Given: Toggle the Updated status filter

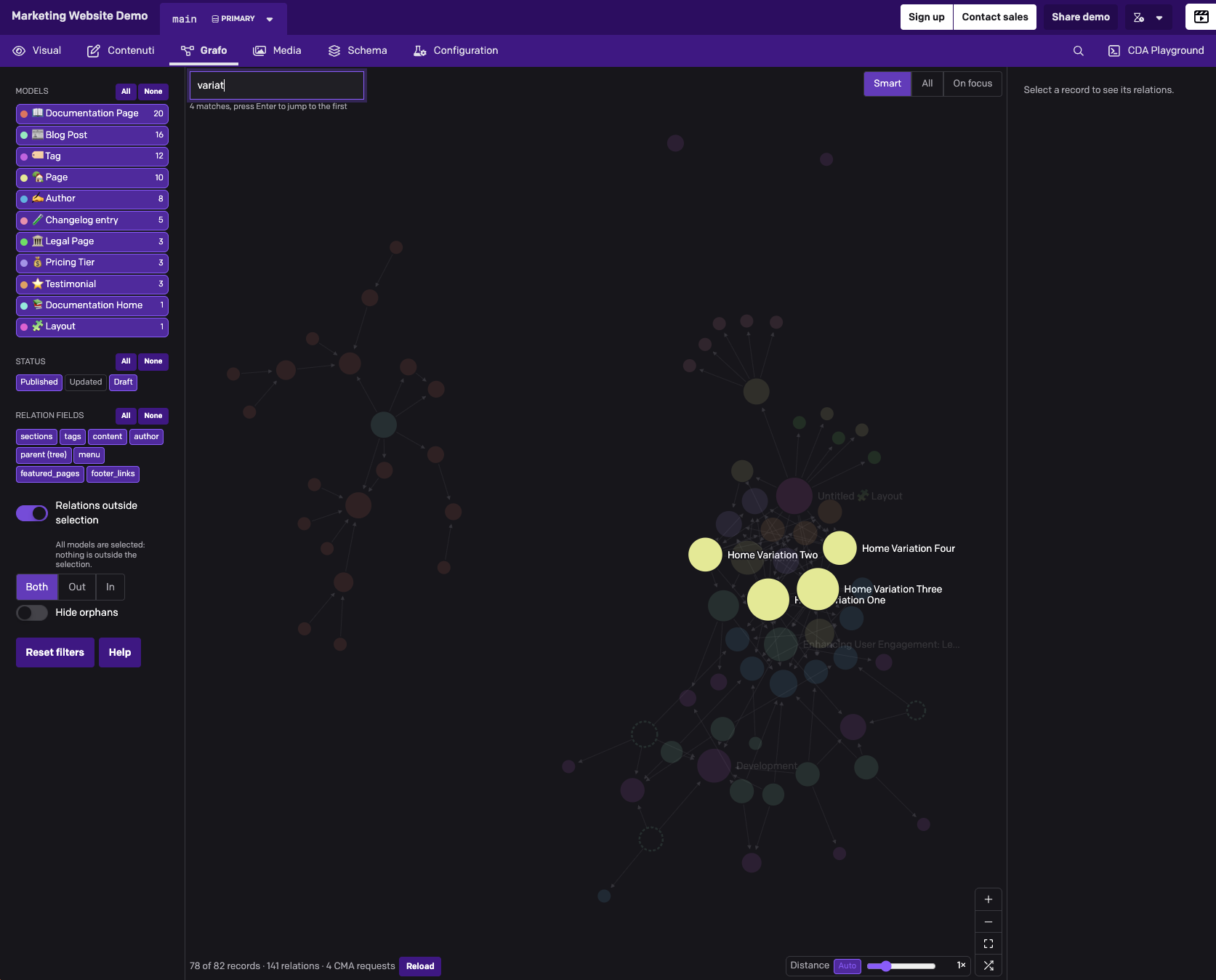Looking at the screenshot, I should coord(86,382).
